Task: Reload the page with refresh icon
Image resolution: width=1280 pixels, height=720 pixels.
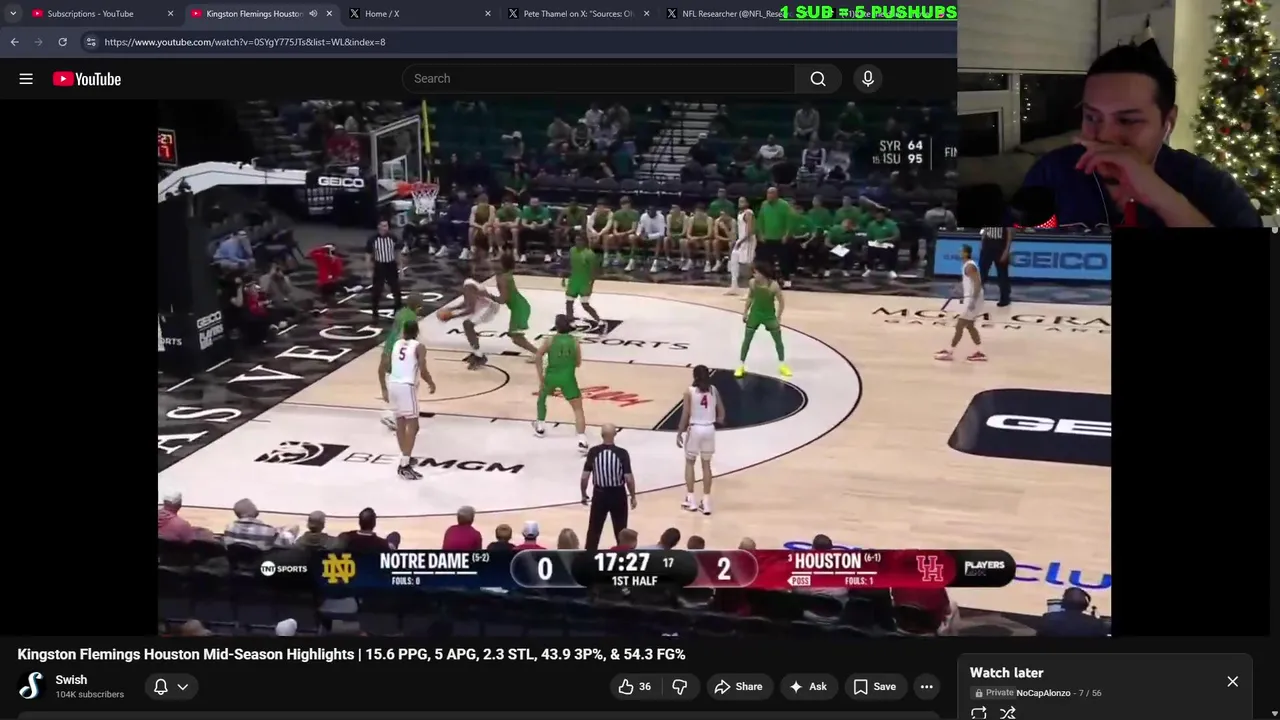Action: pos(62,42)
